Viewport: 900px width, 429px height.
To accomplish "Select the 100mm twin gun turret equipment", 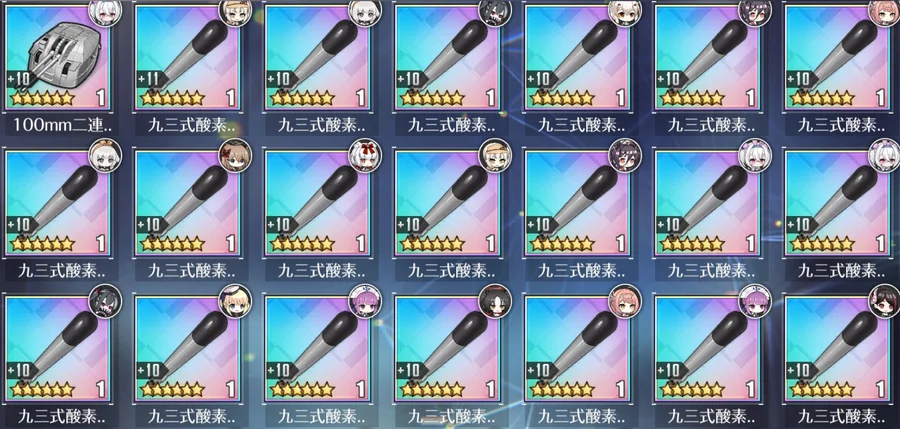I will 57,57.
